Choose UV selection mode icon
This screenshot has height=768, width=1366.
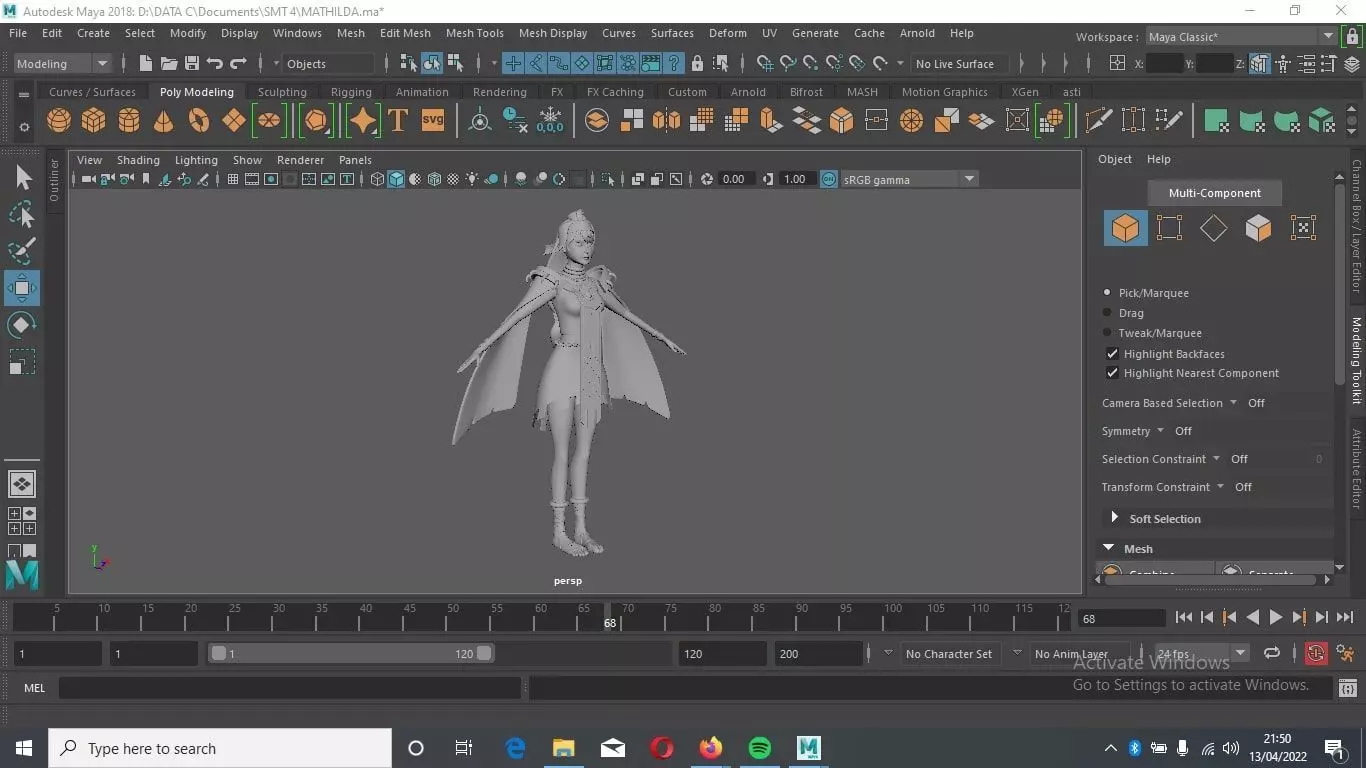(1302, 228)
